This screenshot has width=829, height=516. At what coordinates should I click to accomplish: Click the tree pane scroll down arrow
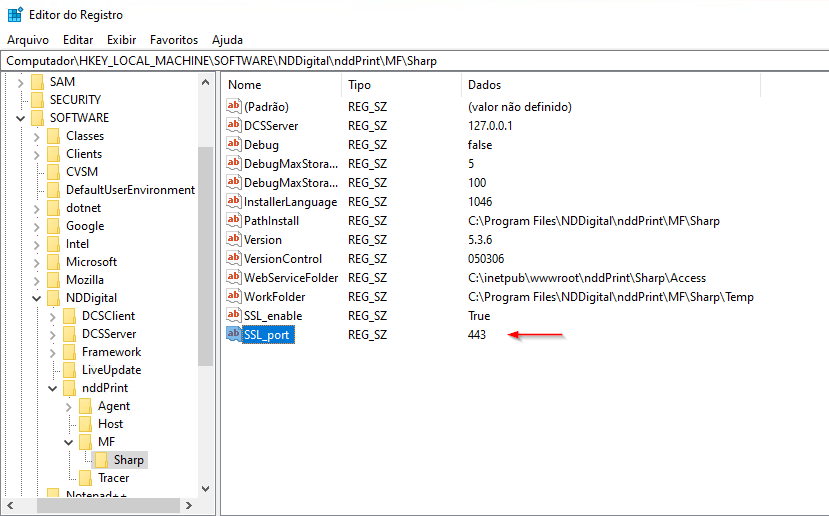click(205, 489)
